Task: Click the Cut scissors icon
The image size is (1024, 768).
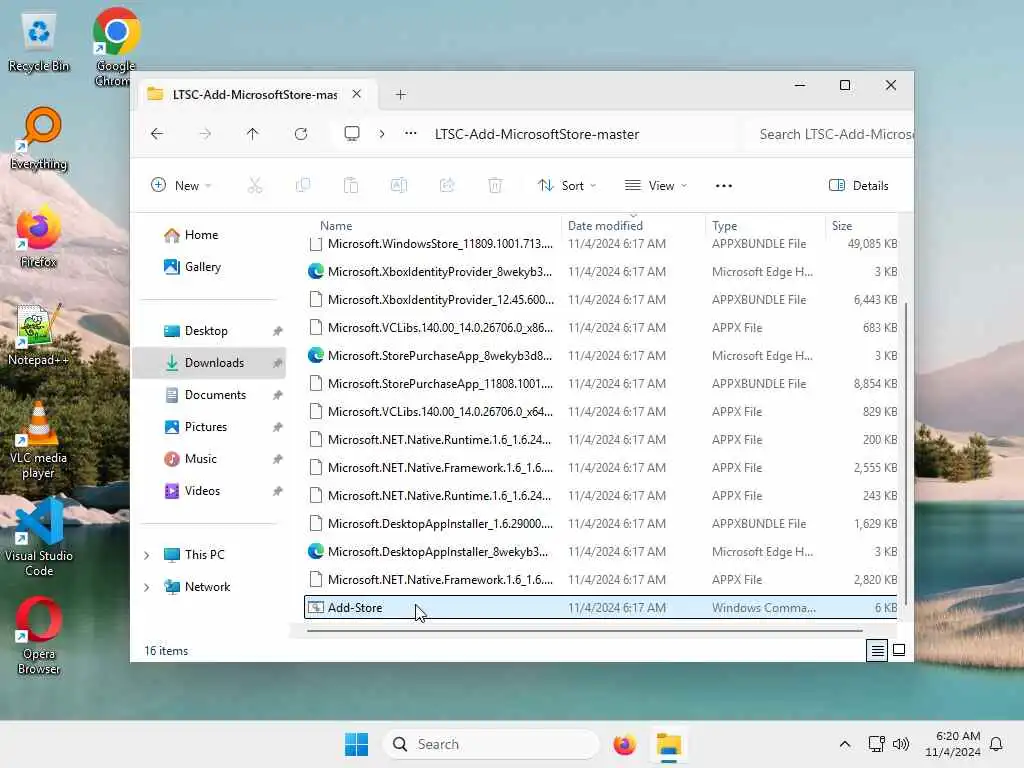Action: (x=255, y=185)
